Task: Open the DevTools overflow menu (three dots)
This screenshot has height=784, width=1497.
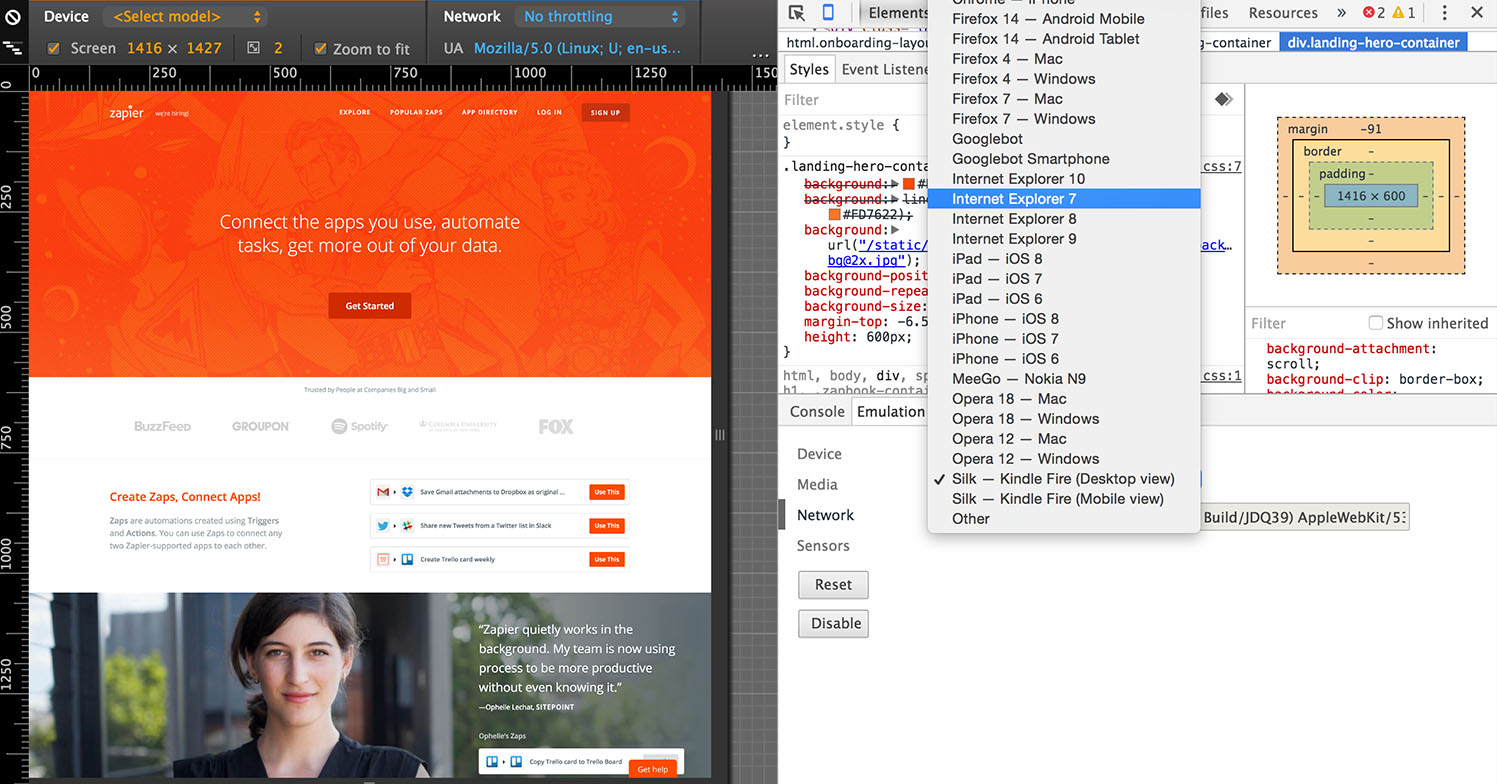Action: [x=1445, y=12]
